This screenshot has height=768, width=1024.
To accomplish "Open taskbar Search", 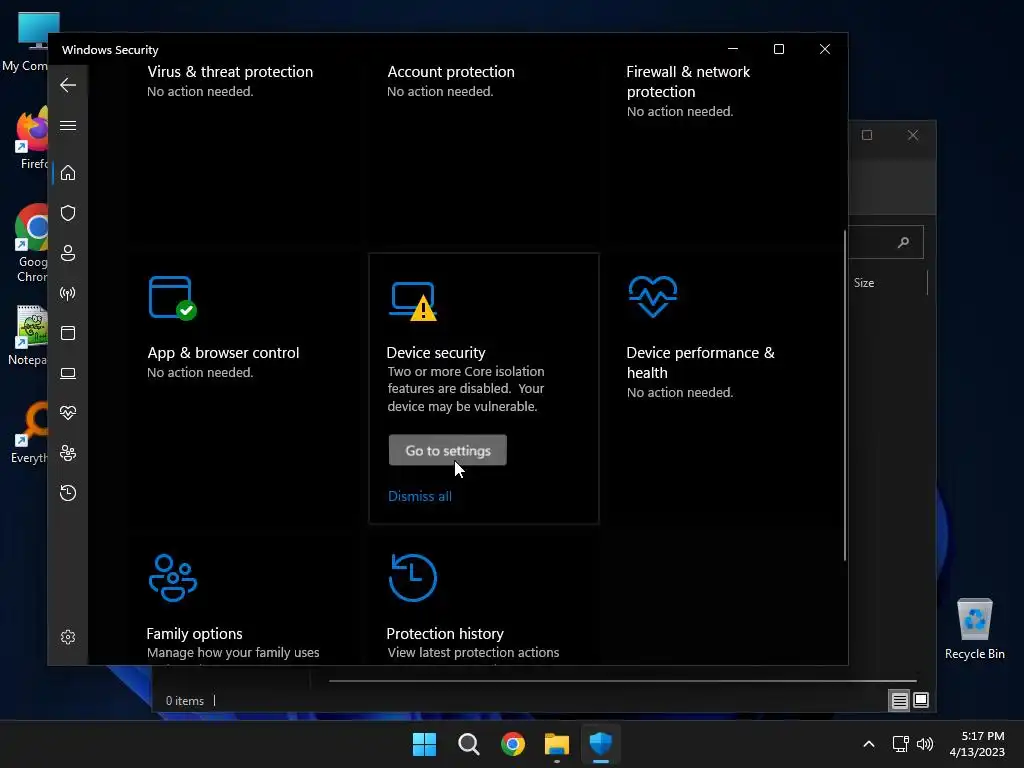I will click(468, 744).
